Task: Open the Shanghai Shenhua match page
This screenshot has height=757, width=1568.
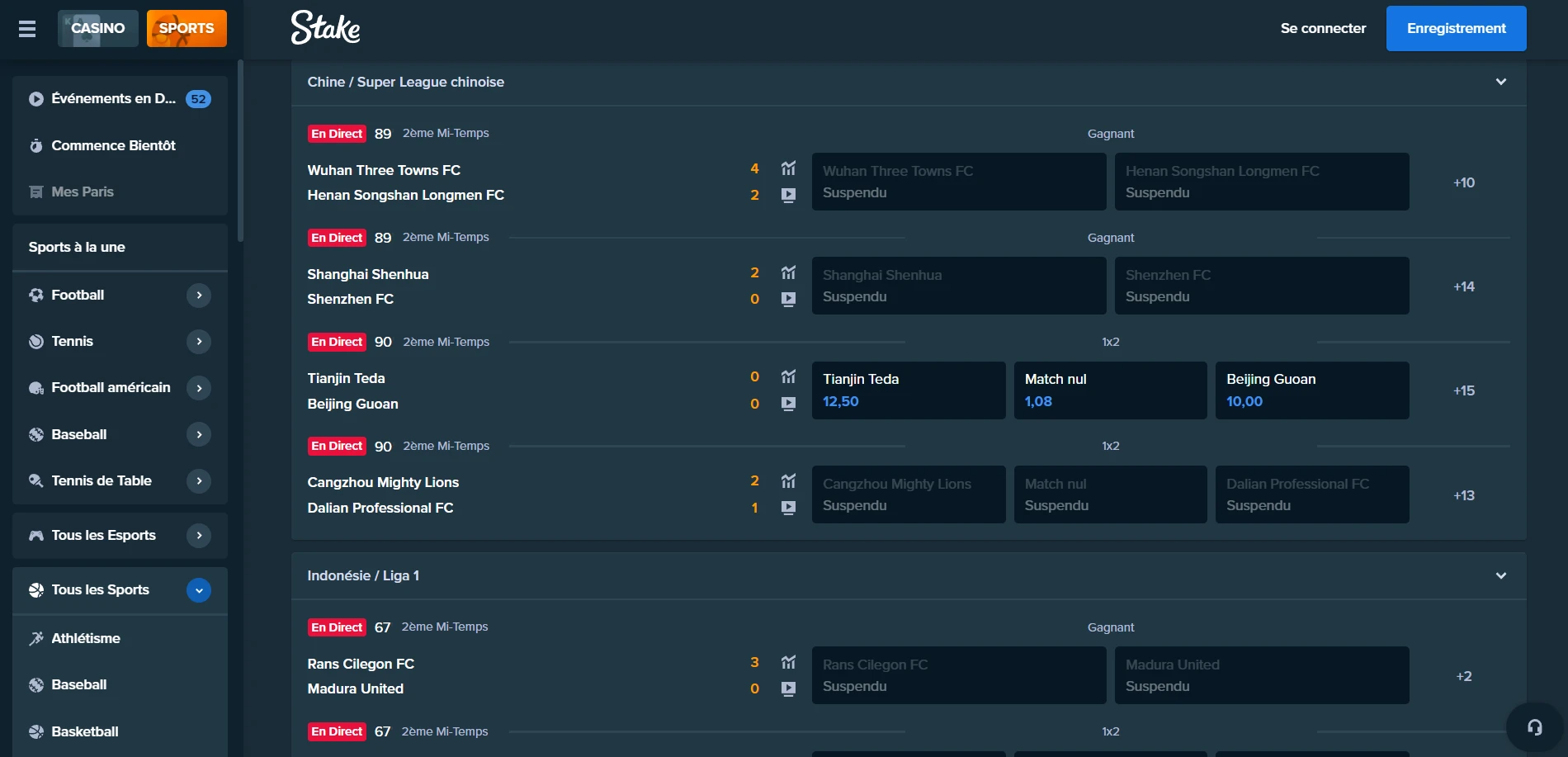Action: (x=367, y=274)
